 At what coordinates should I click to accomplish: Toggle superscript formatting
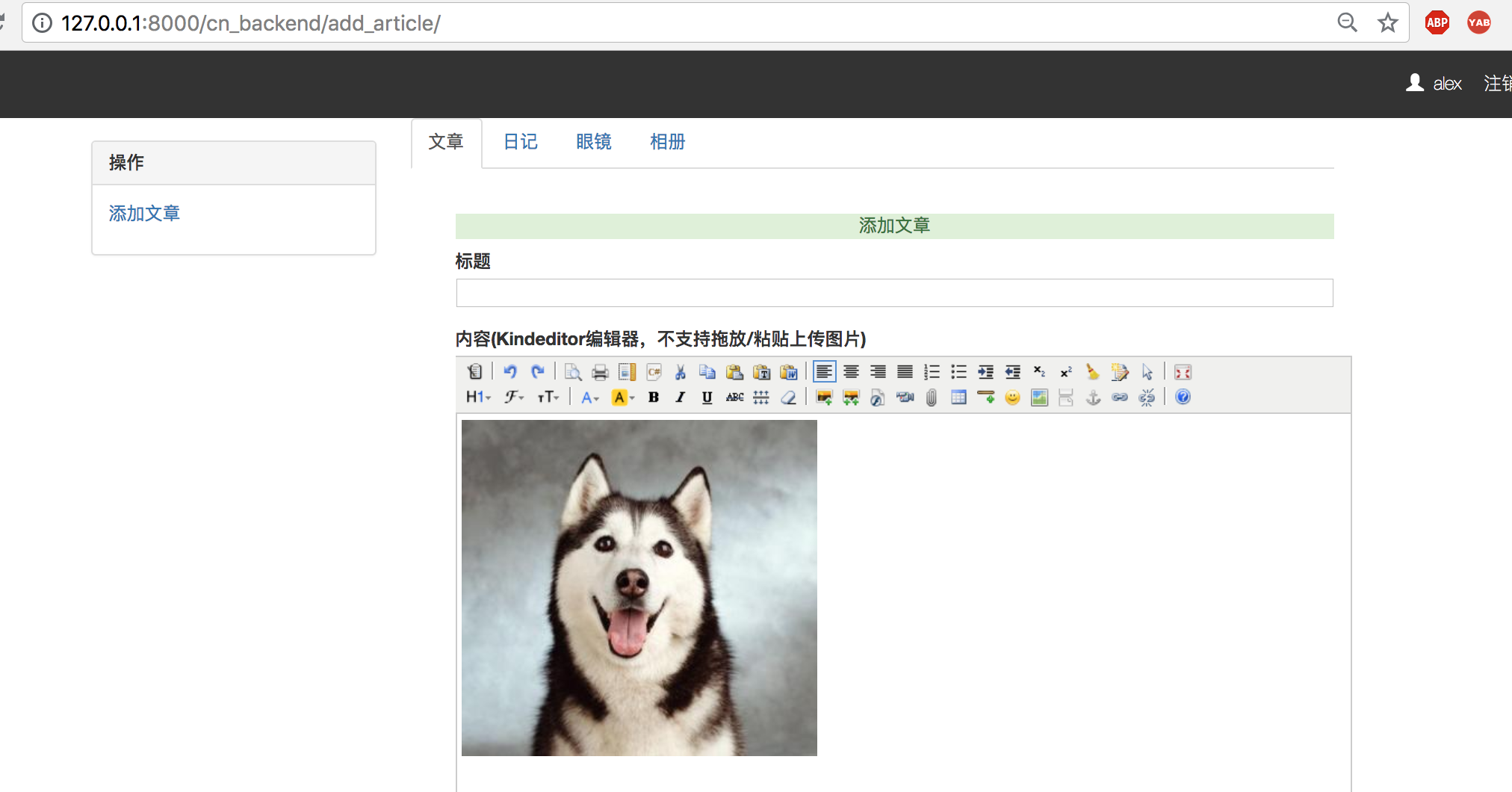tap(1066, 371)
